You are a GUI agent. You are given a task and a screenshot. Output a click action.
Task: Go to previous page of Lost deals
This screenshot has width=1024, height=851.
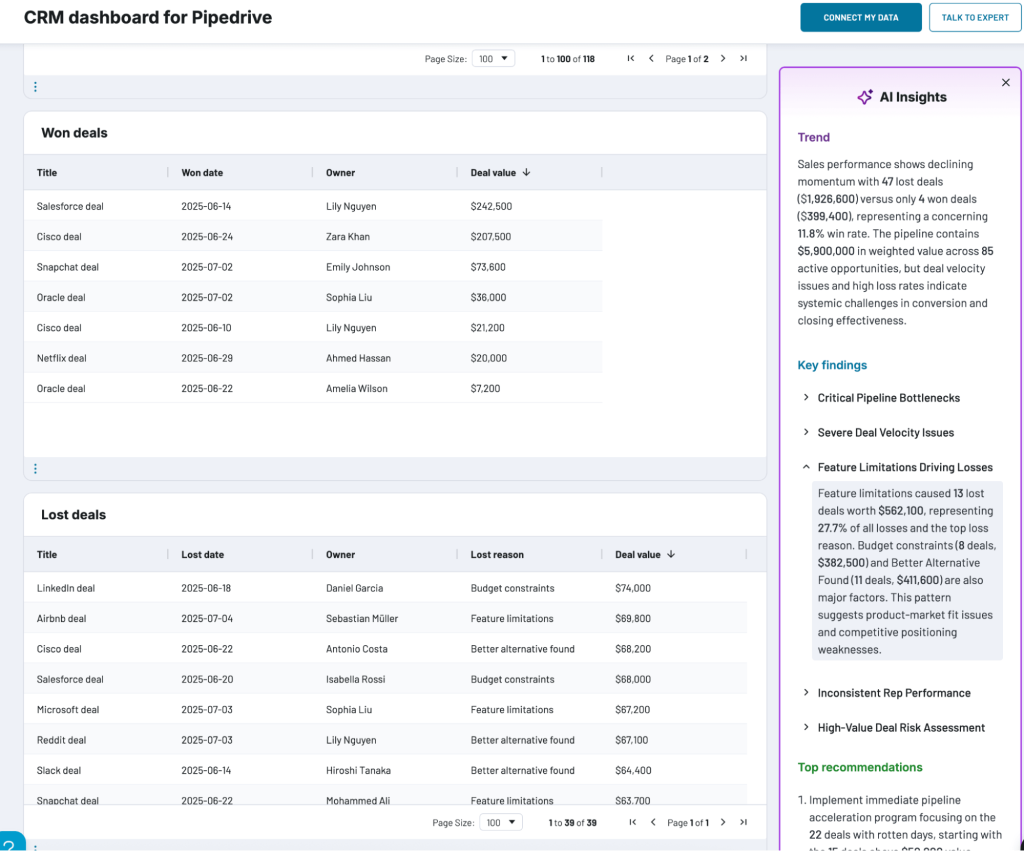(653, 822)
